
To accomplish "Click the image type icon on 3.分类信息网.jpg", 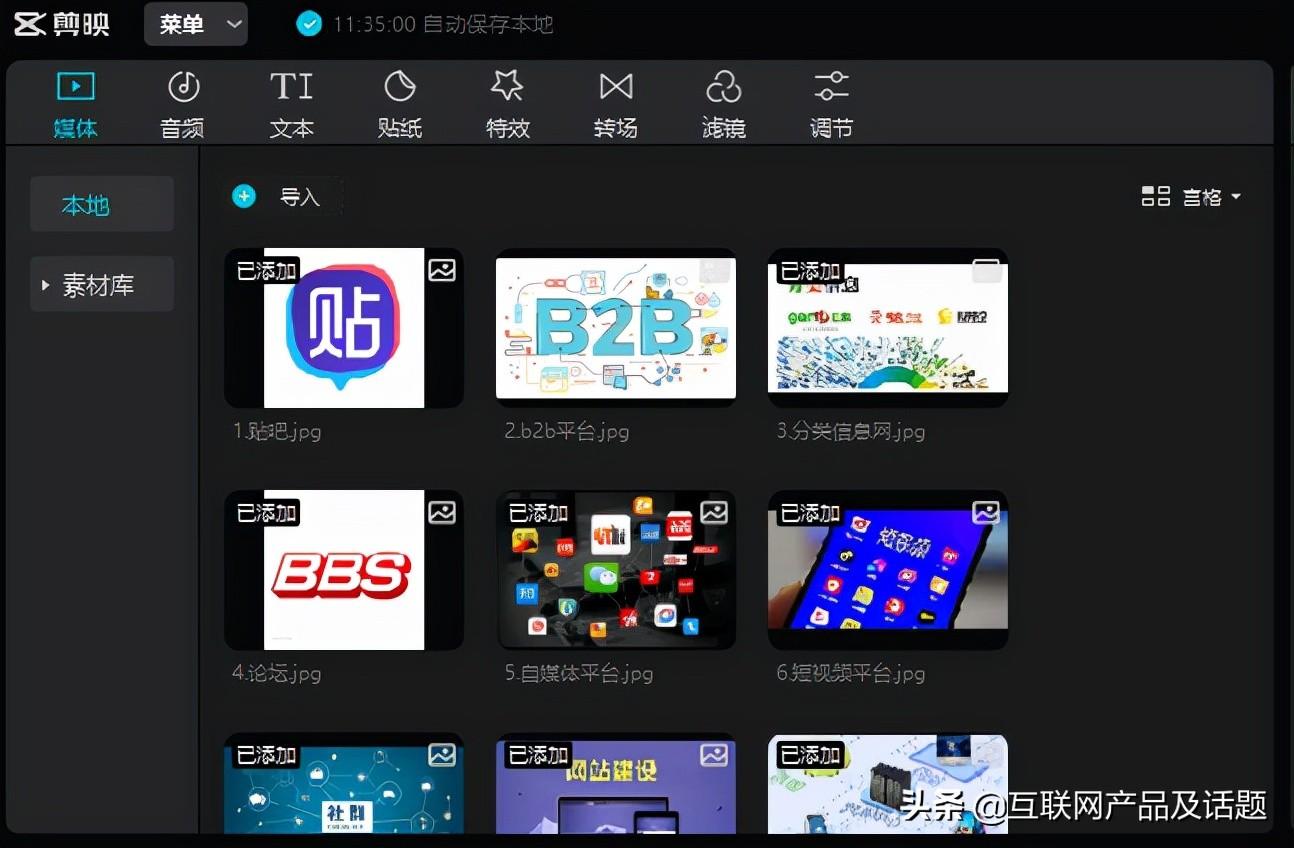I will click(x=986, y=270).
